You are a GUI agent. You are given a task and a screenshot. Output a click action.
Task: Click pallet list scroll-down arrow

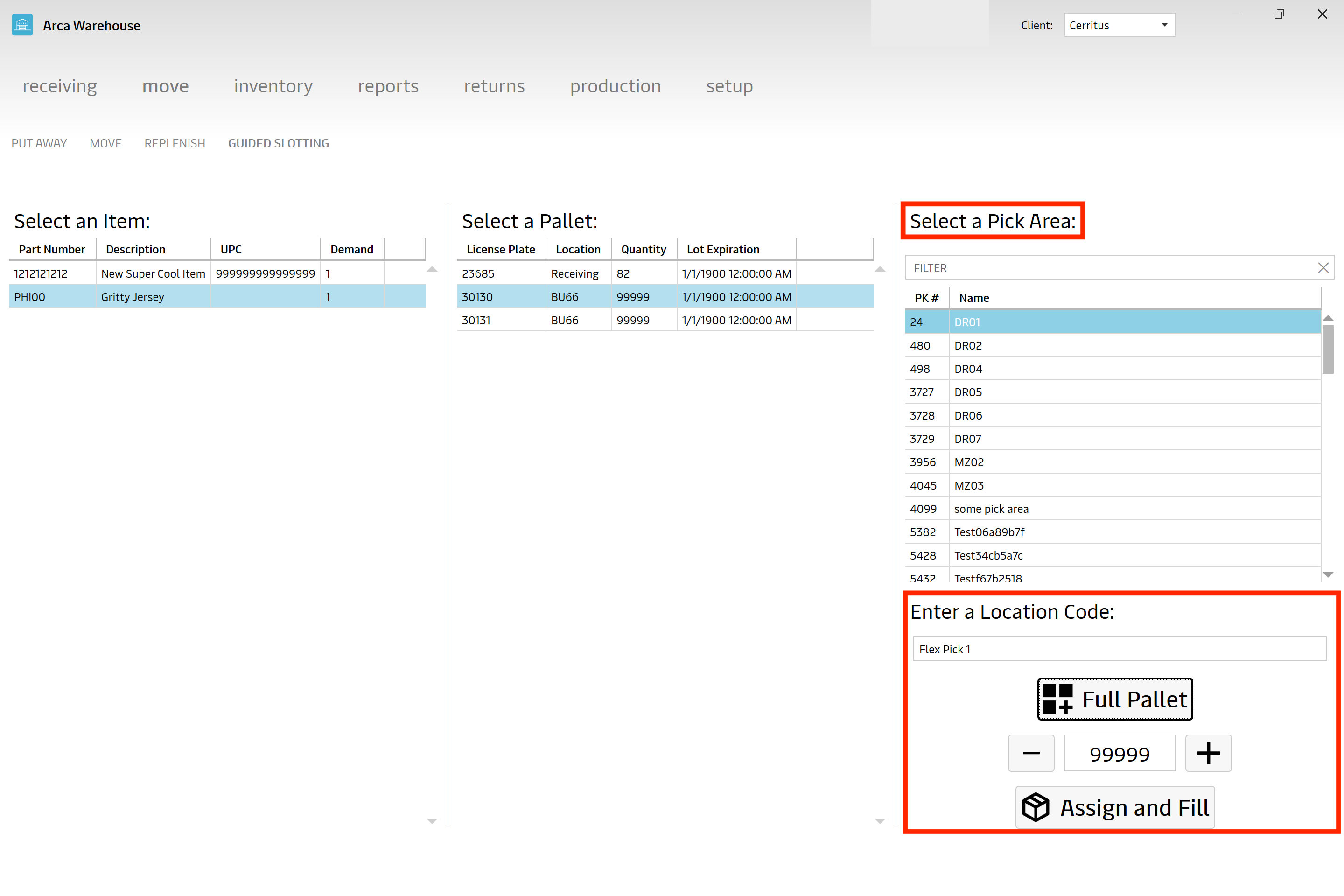click(x=880, y=821)
